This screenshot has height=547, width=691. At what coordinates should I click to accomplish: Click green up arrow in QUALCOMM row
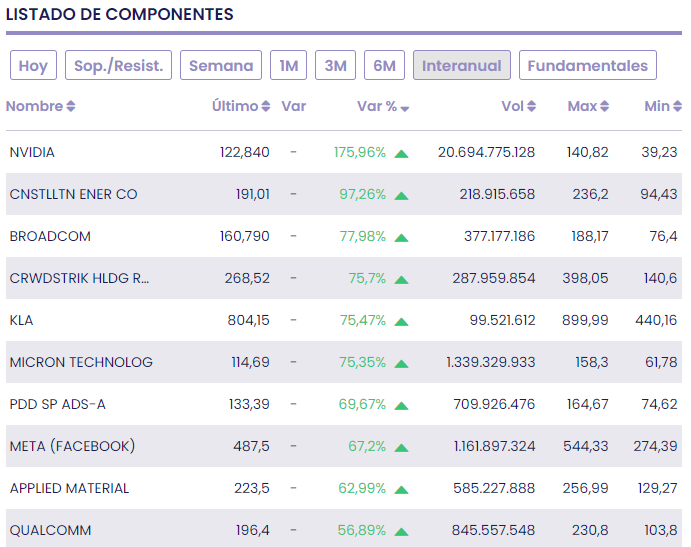point(401,531)
